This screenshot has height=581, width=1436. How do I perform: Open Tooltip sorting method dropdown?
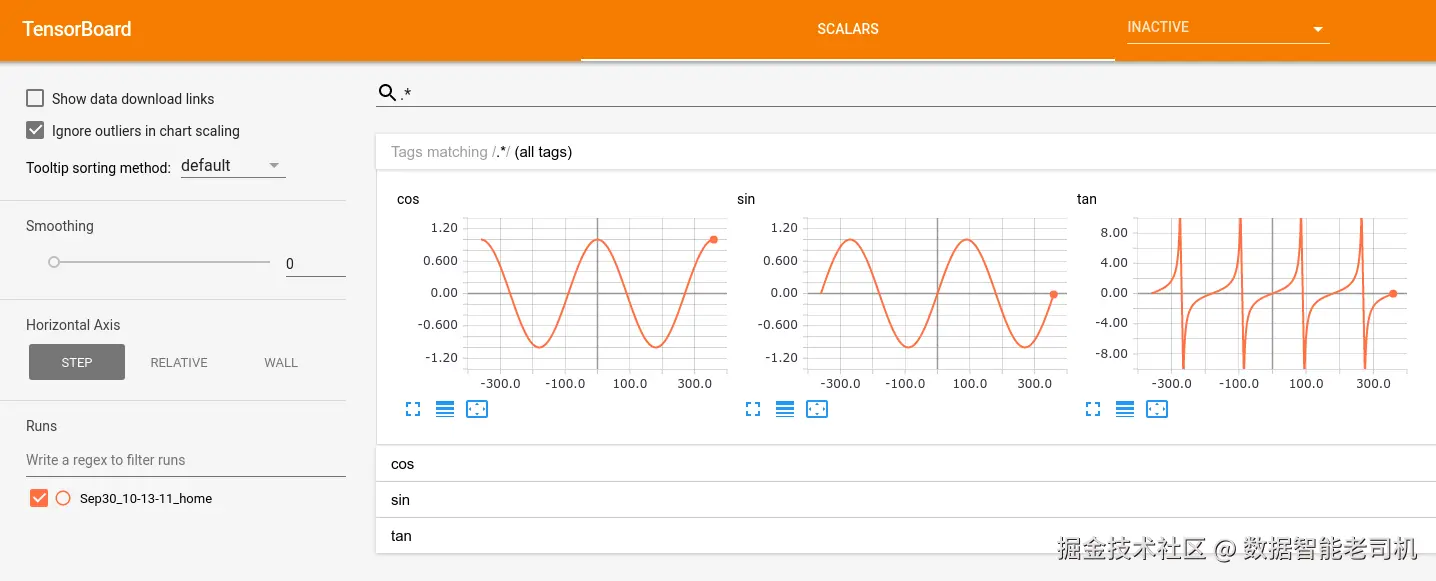point(233,166)
